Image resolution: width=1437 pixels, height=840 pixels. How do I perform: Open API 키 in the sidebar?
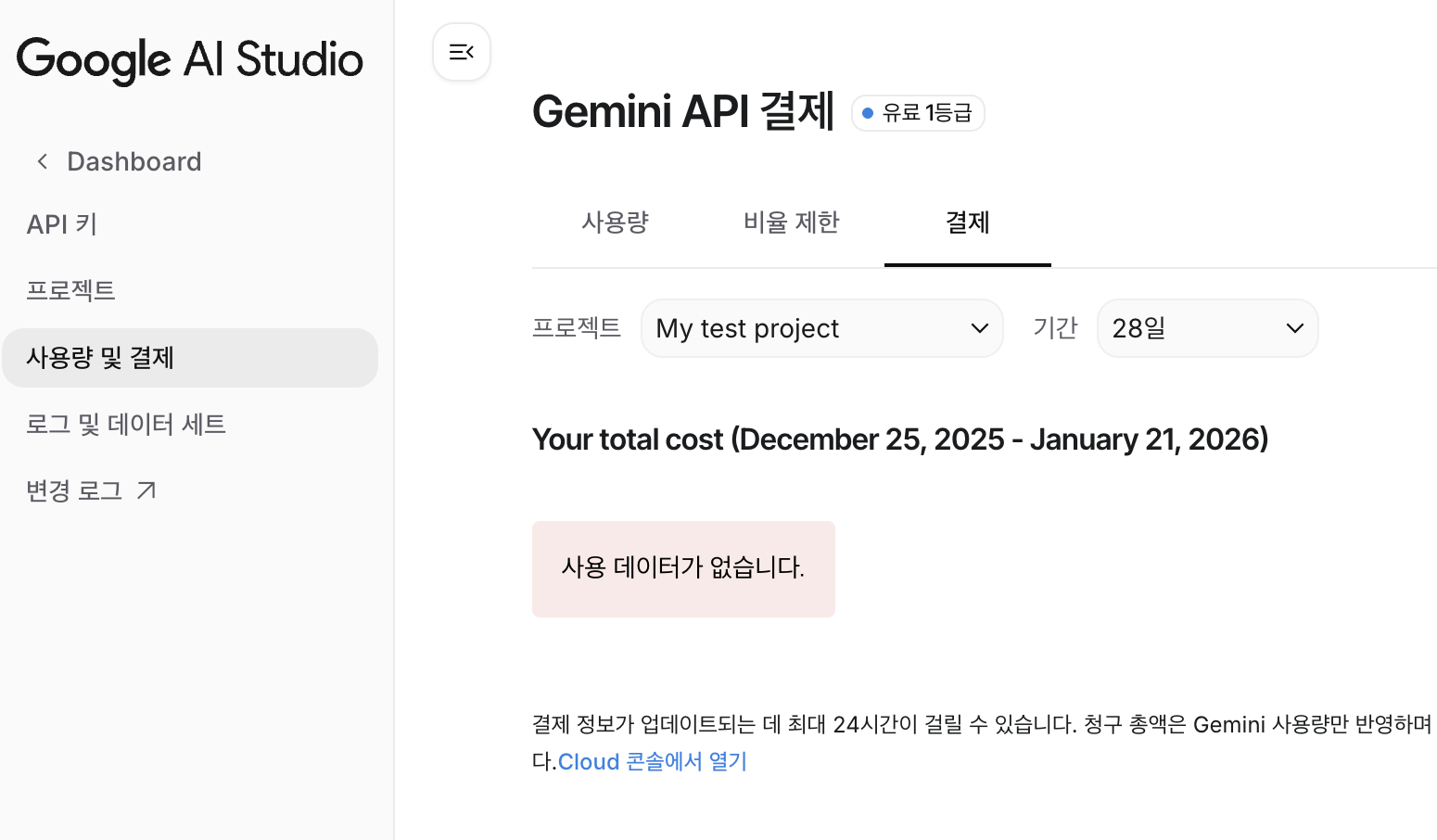62,224
